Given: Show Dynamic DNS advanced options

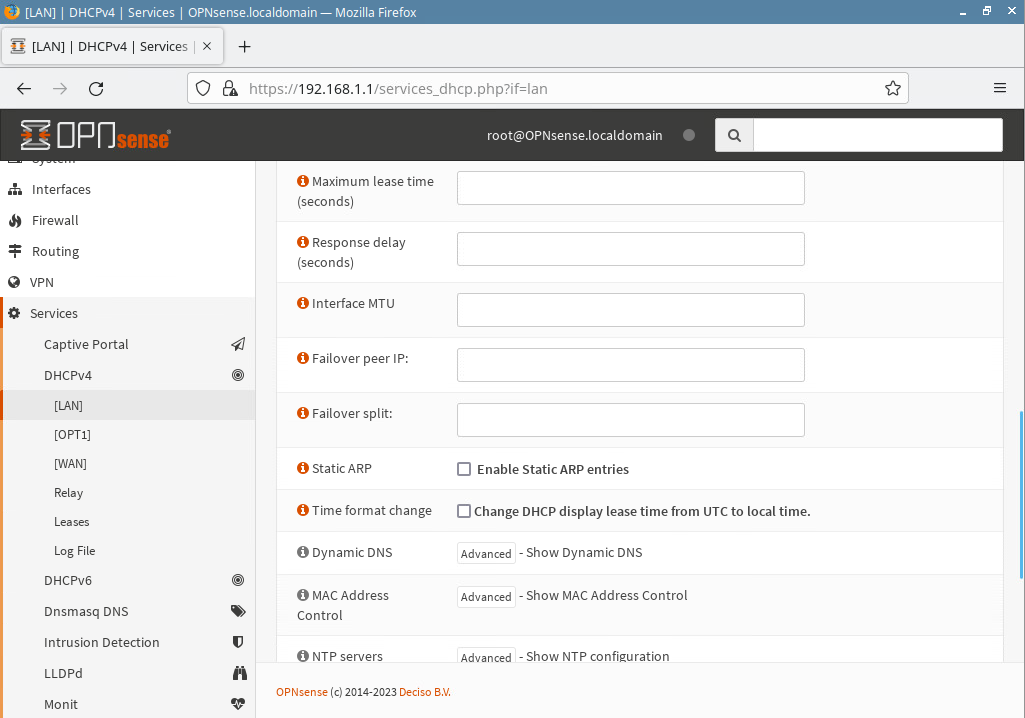Looking at the screenshot, I should click(486, 554).
